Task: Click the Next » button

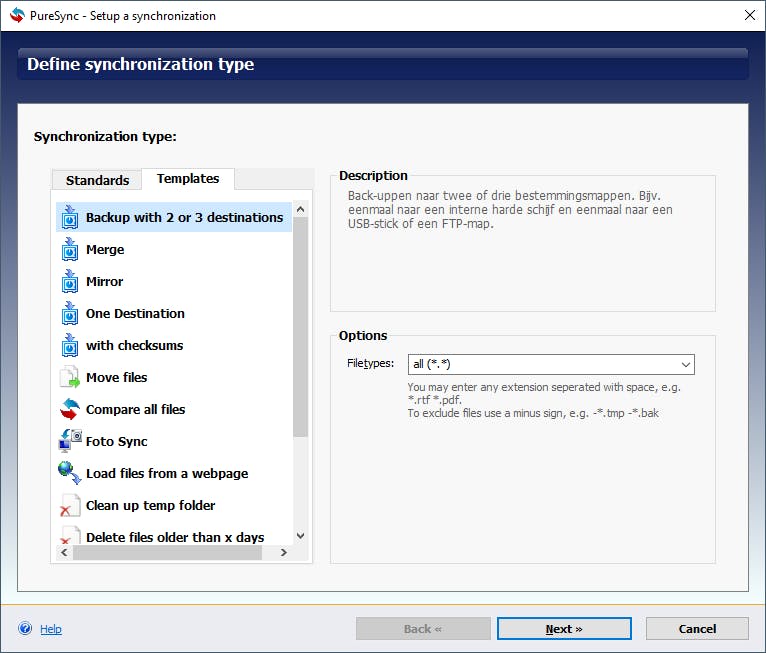Action: (x=564, y=629)
